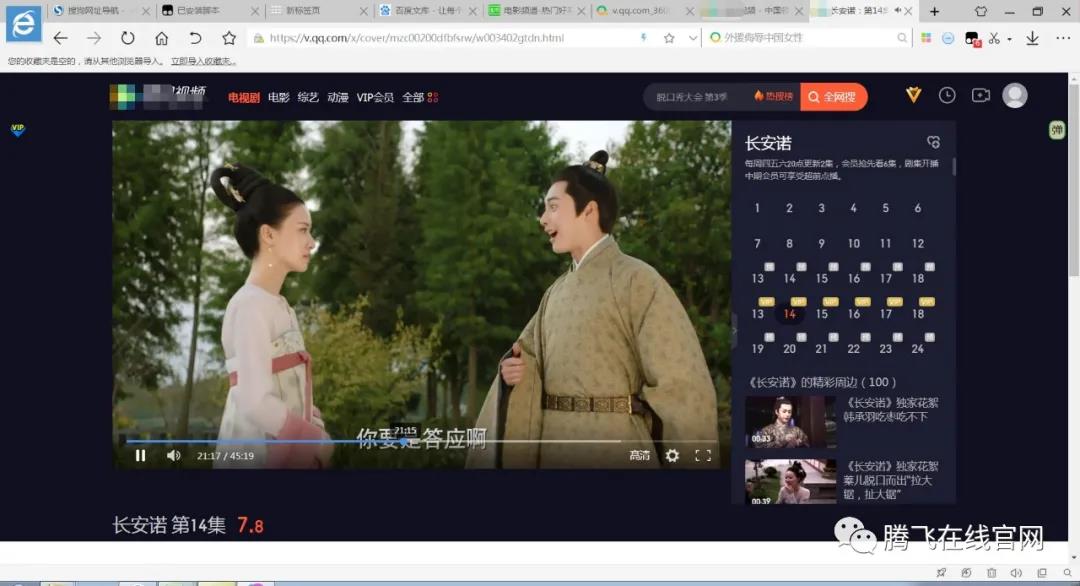Select episode 12 in episode list
Image resolution: width=1080 pixels, height=586 pixels.
[917, 243]
